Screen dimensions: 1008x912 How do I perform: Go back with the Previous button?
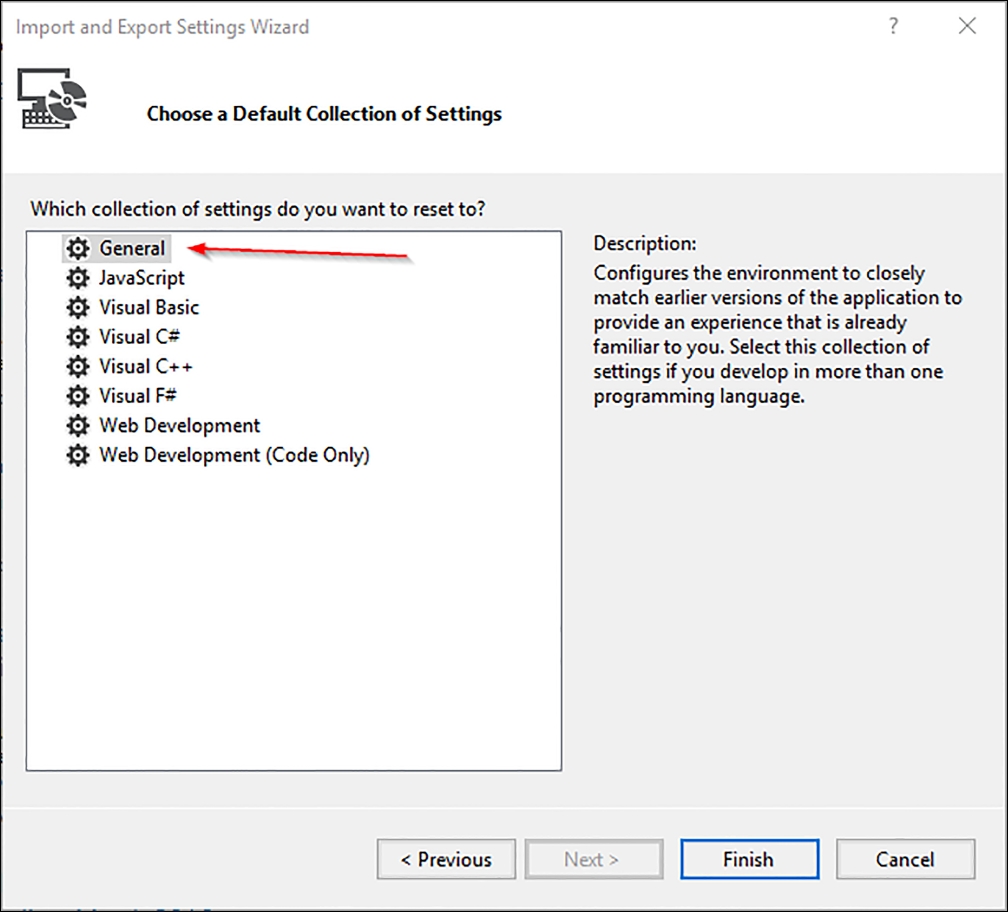point(446,859)
